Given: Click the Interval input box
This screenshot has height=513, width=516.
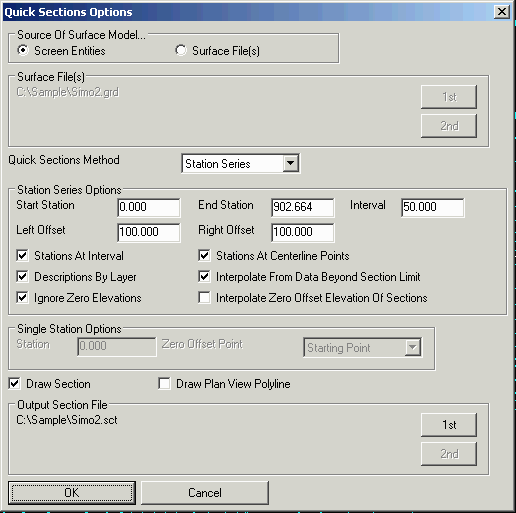Looking at the screenshot, I should (432, 207).
